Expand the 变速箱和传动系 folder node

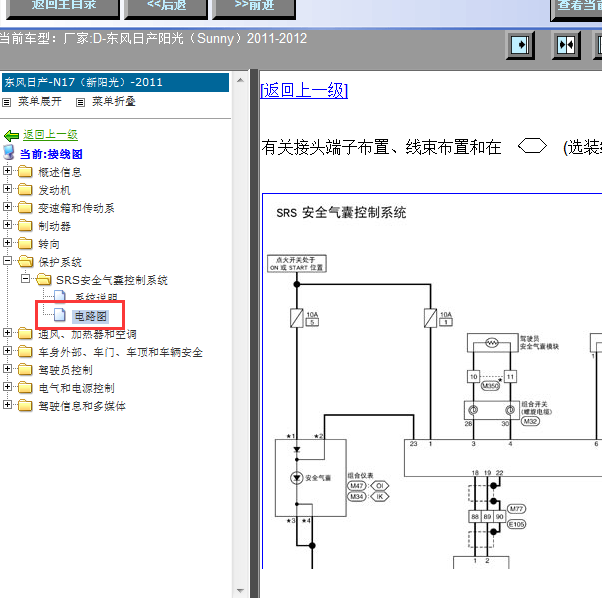pos(7,206)
